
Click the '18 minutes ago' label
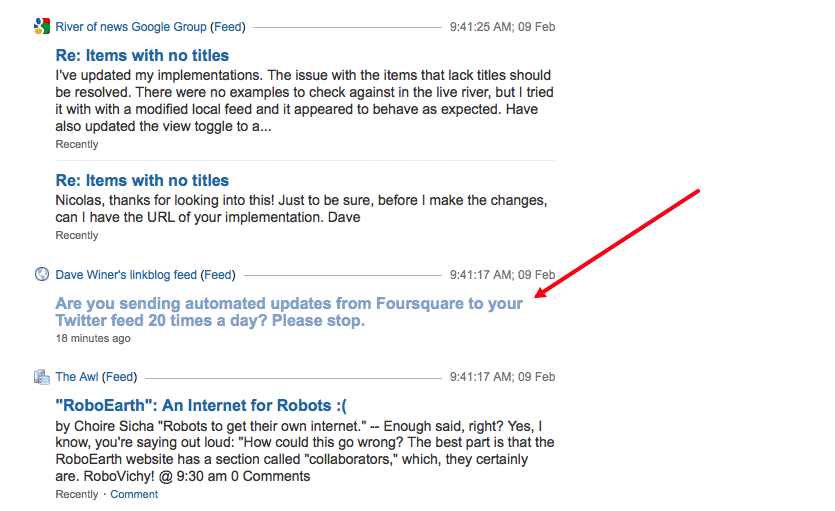93,338
